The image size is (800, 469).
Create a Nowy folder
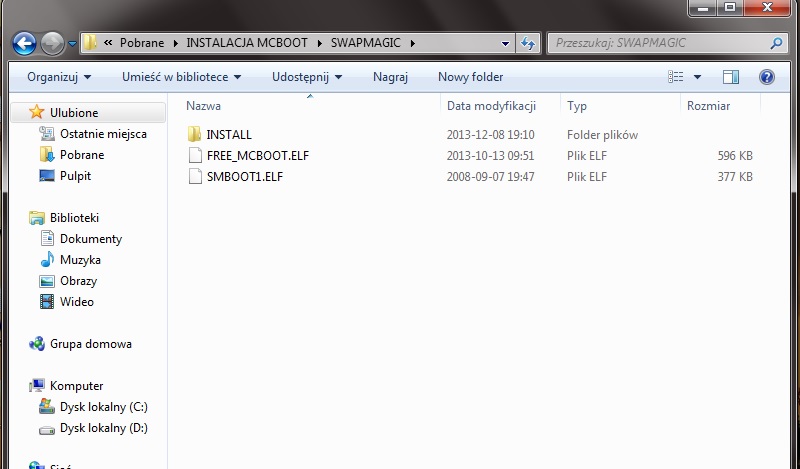470,77
